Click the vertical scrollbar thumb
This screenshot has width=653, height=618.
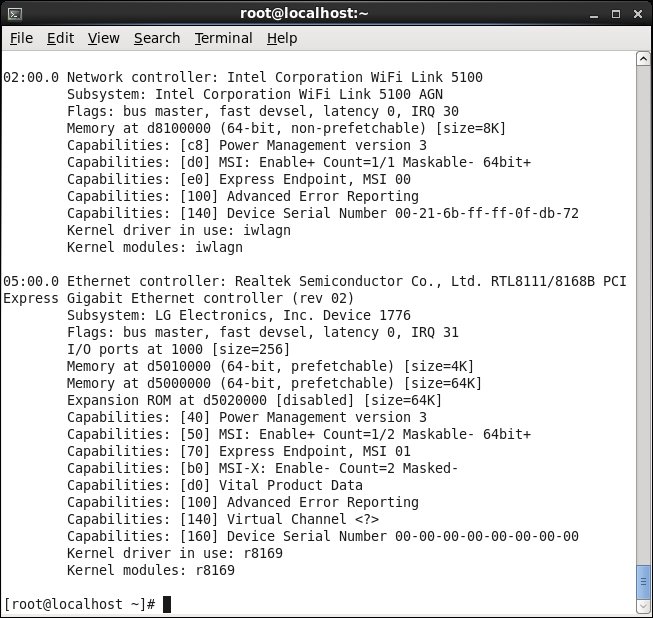(643, 581)
